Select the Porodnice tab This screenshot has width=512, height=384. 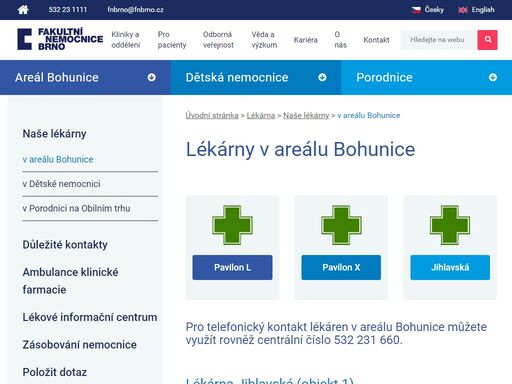coord(427,77)
